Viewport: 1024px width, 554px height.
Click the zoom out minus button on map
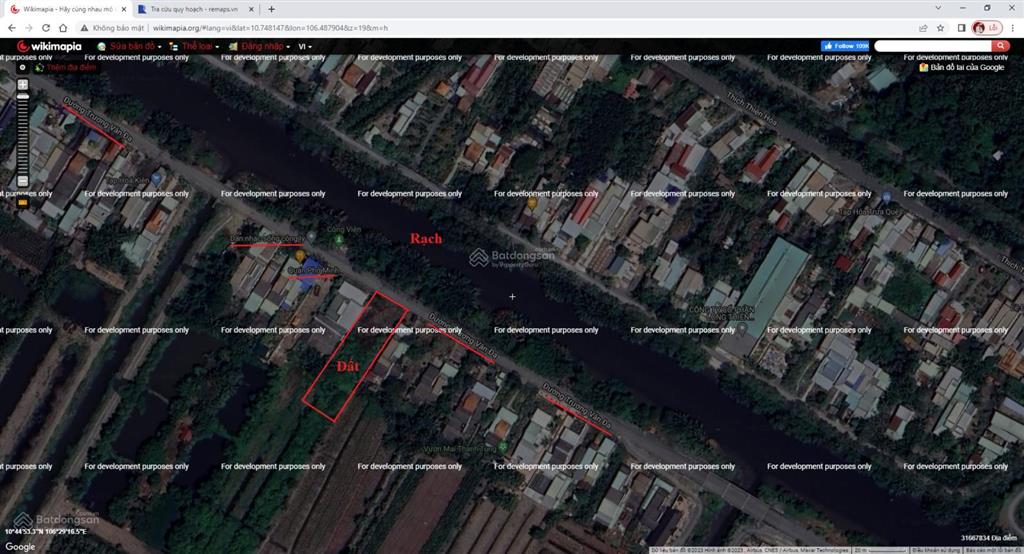pos(23,181)
